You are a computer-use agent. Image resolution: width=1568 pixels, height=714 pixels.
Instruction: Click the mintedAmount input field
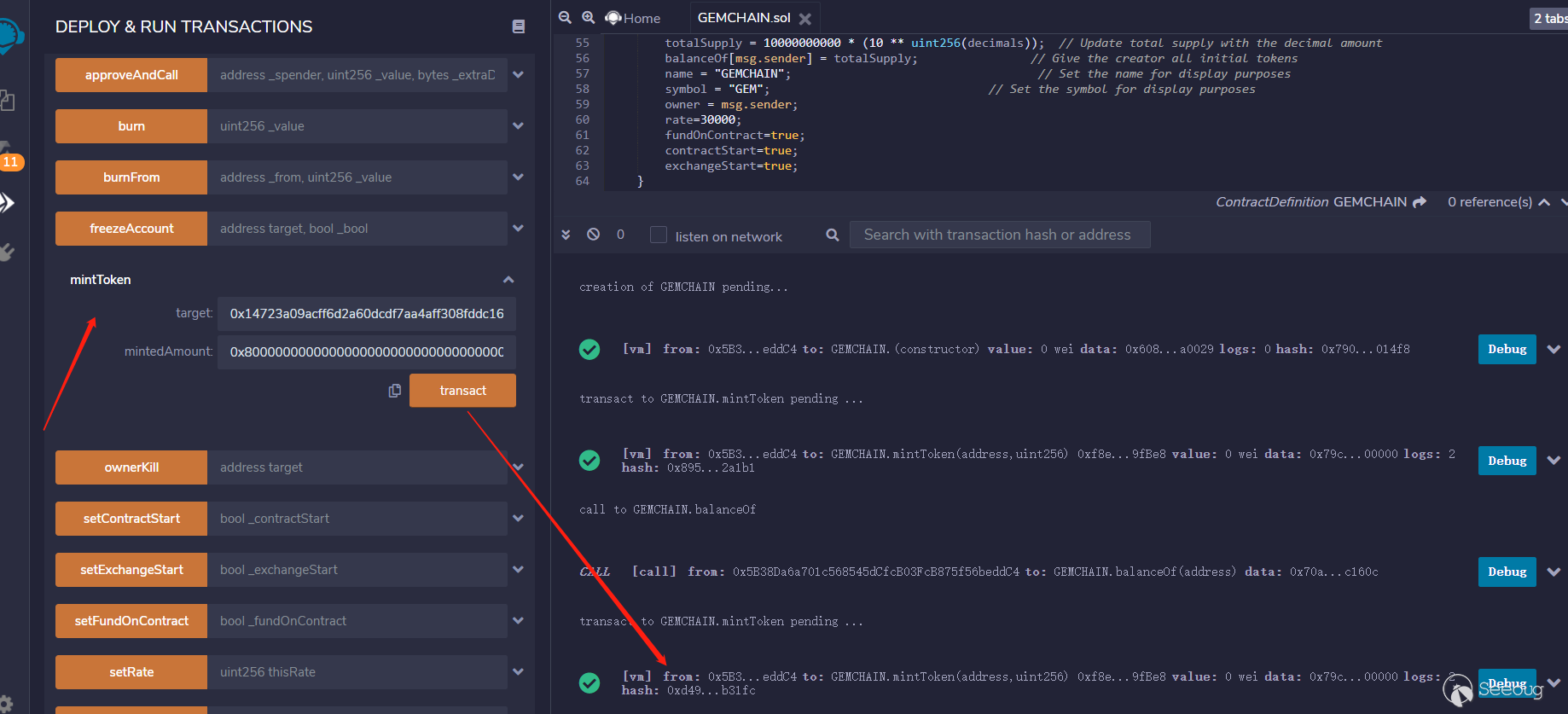tap(366, 351)
